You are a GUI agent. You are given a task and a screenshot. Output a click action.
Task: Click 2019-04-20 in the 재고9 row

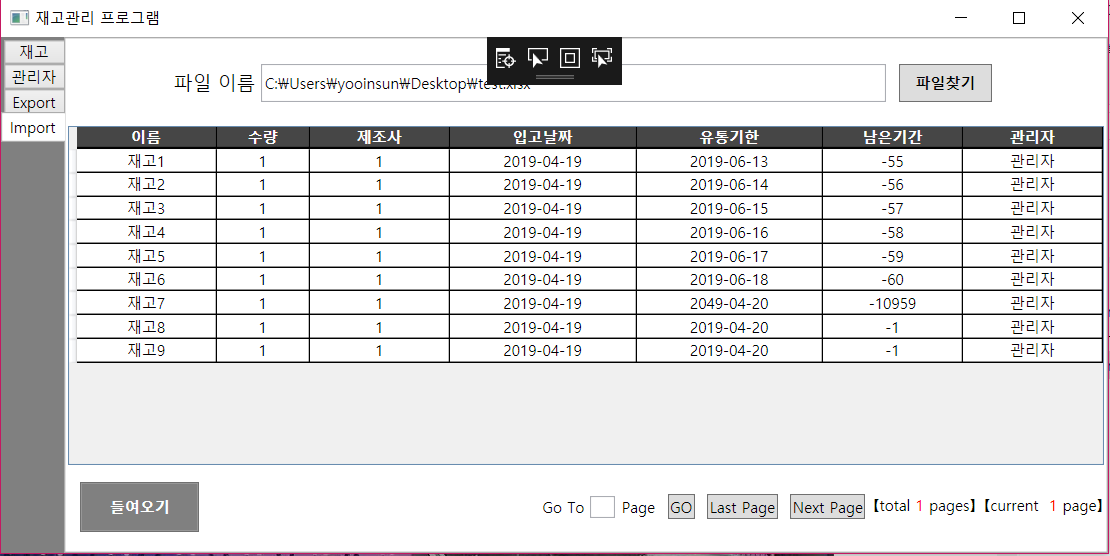tap(729, 351)
